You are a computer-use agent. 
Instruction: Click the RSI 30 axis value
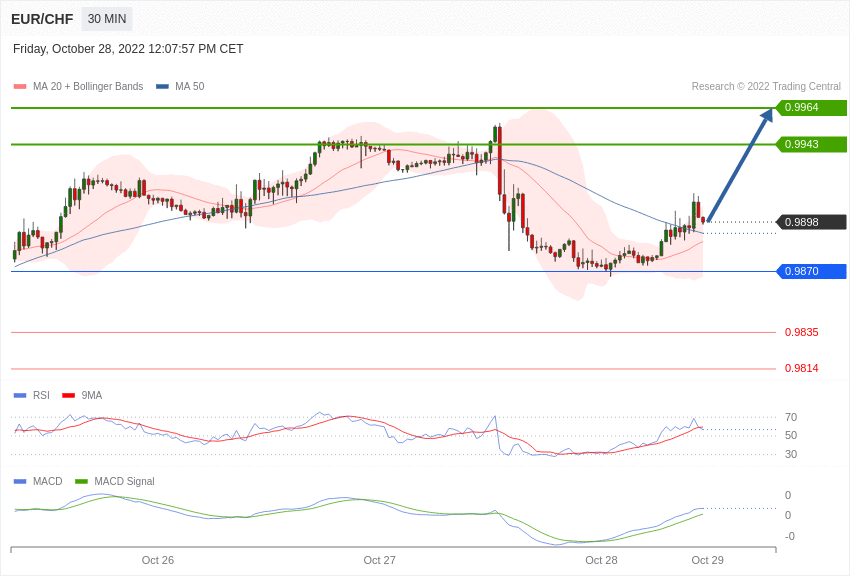click(x=791, y=454)
